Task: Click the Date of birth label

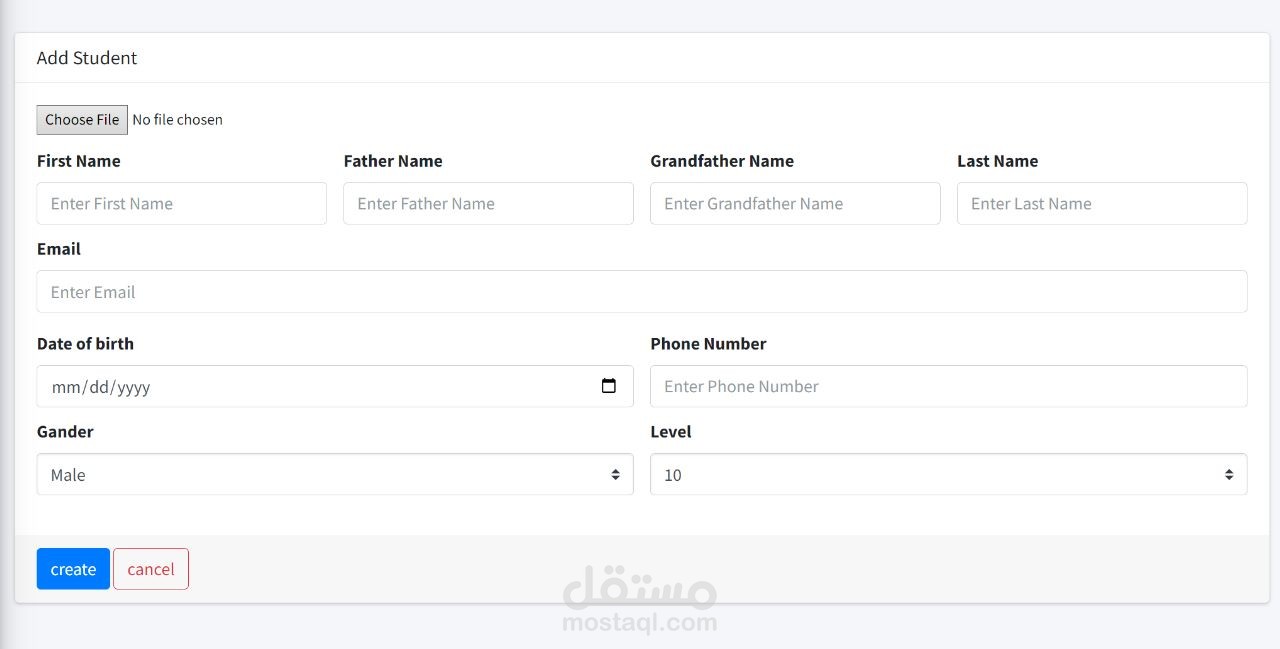Action: (x=85, y=344)
